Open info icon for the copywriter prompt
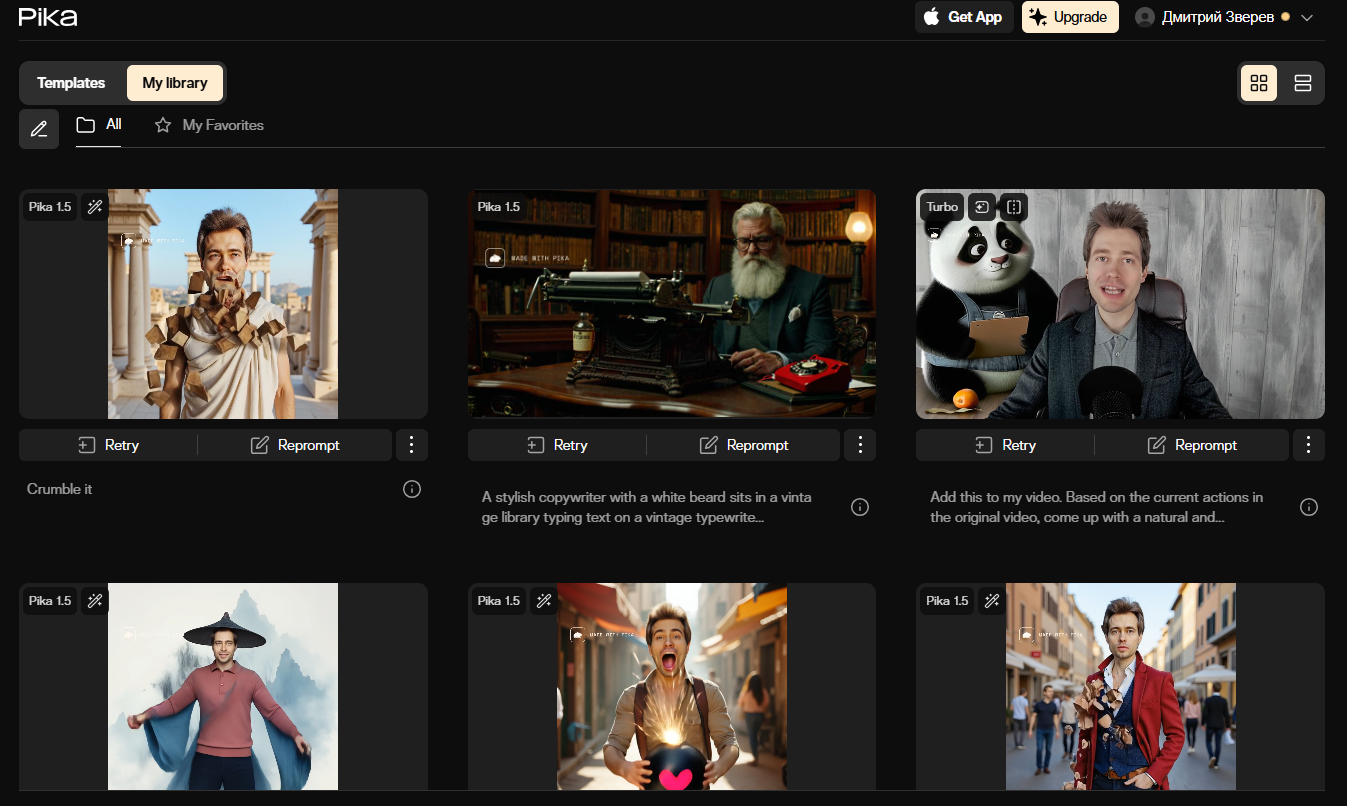The height and width of the screenshot is (806, 1347). pos(859,507)
